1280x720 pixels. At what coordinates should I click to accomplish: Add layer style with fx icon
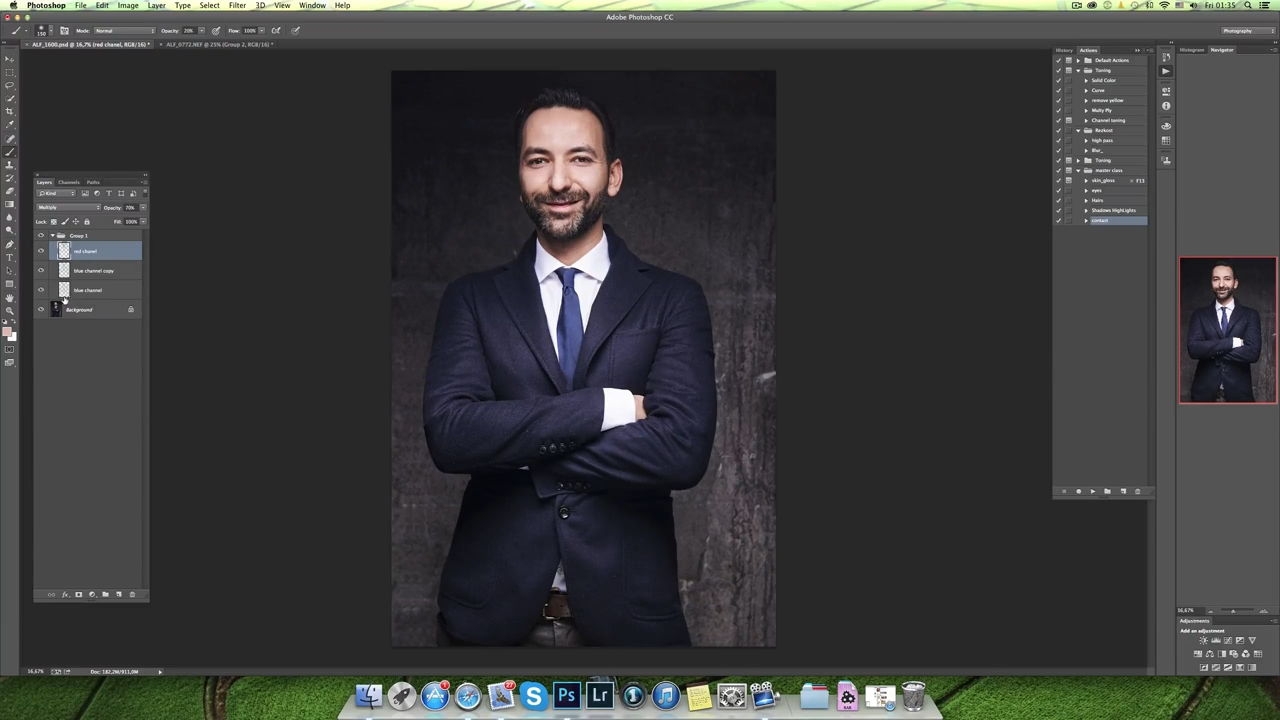click(65, 594)
